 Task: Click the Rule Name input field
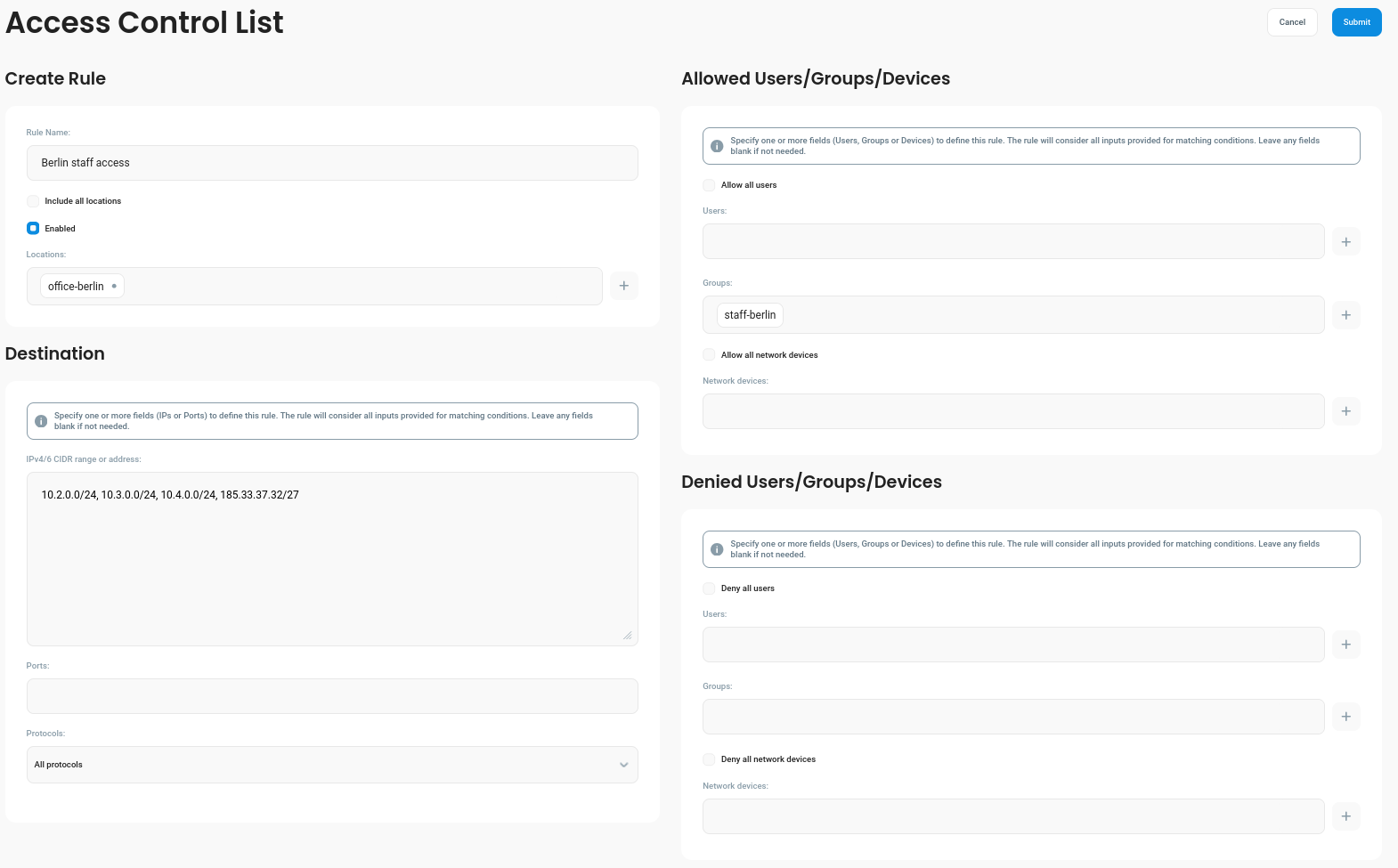point(332,163)
